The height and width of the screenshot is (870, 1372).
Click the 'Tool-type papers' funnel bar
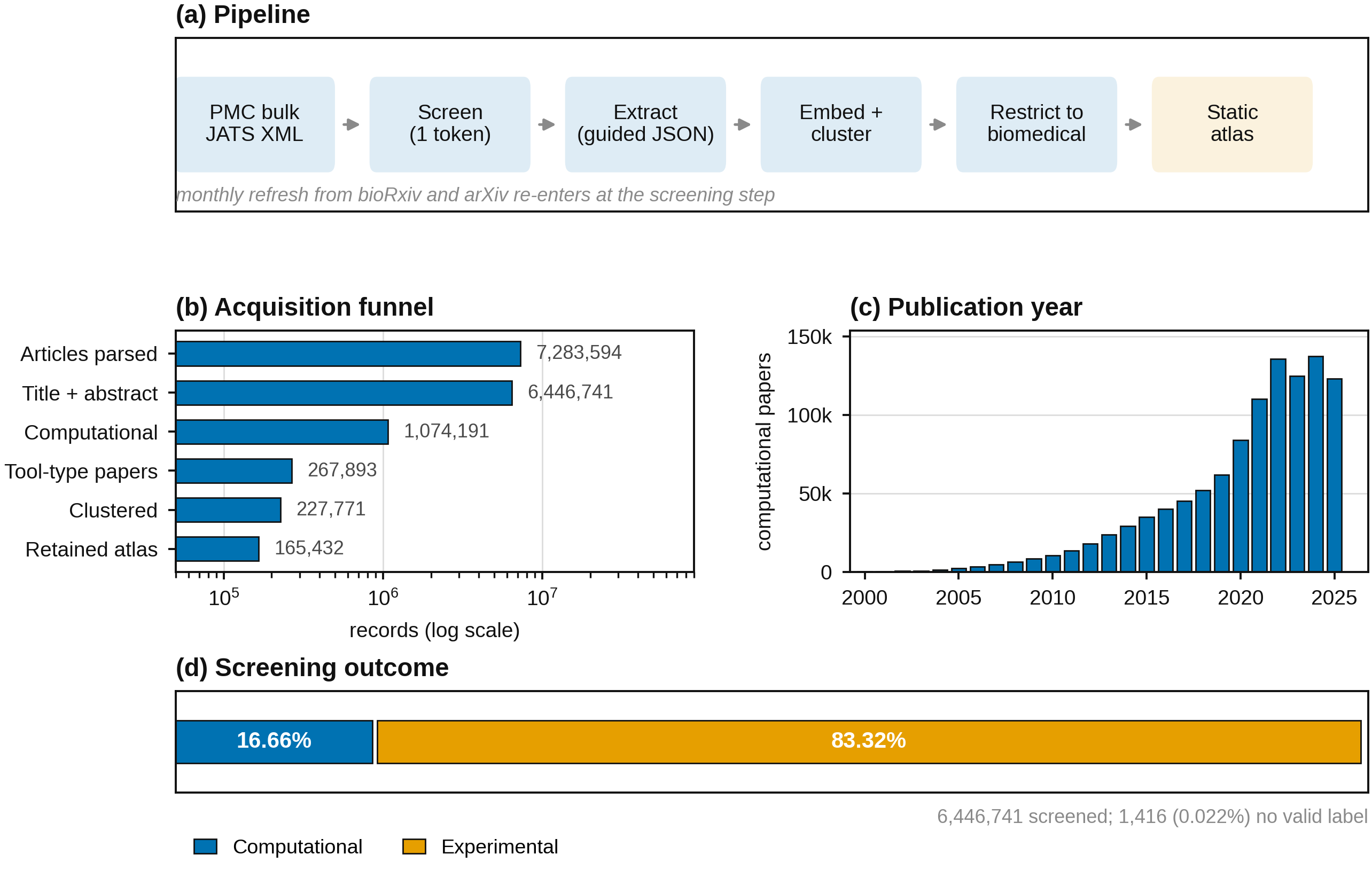(x=234, y=471)
